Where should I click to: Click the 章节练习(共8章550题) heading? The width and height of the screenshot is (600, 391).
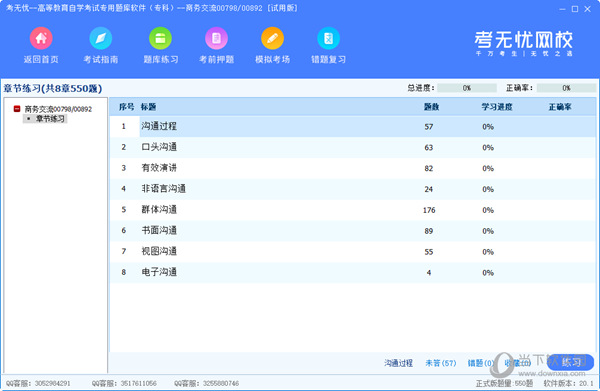[x=53, y=89]
